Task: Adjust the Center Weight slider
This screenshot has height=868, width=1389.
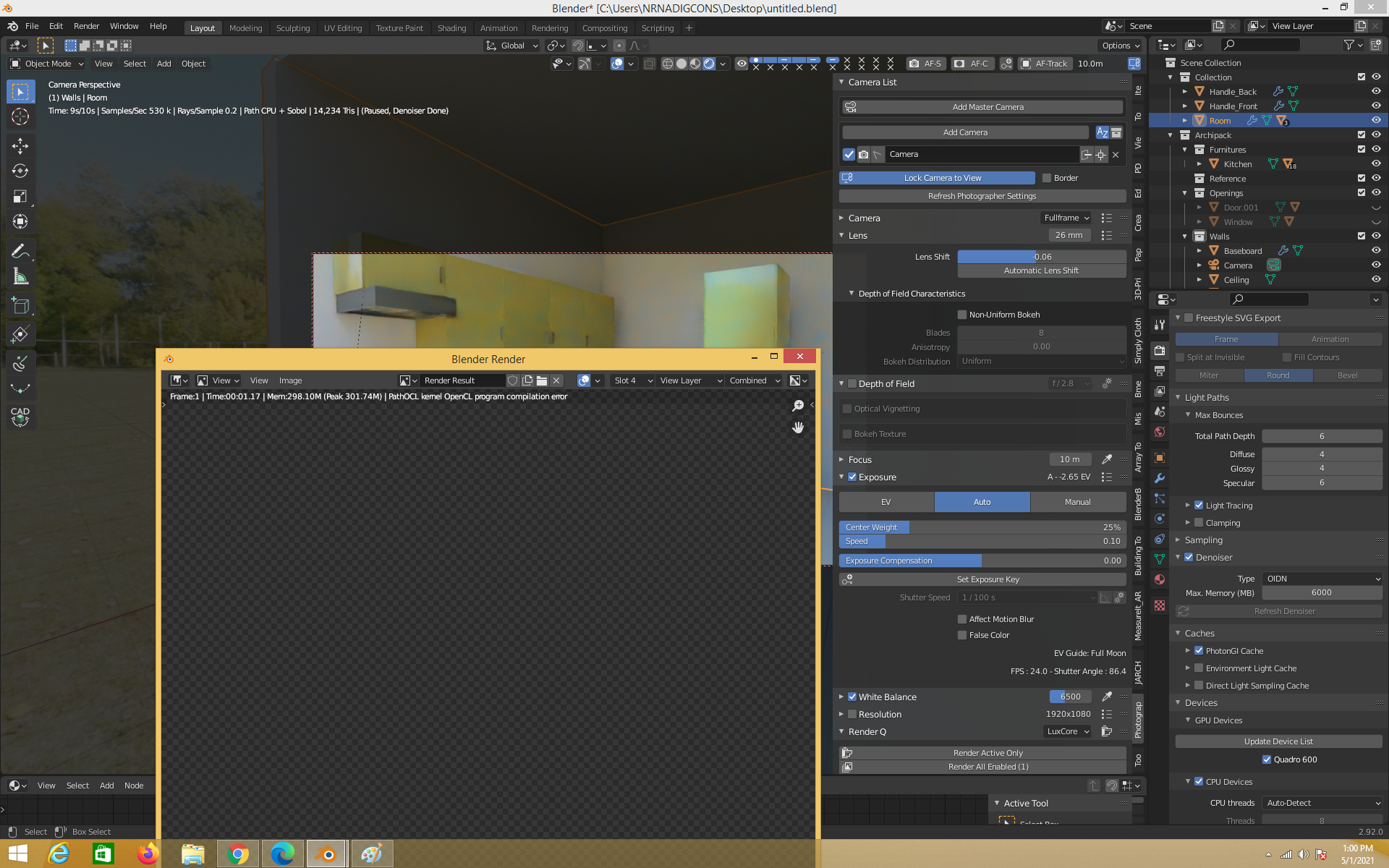Action: (982, 527)
